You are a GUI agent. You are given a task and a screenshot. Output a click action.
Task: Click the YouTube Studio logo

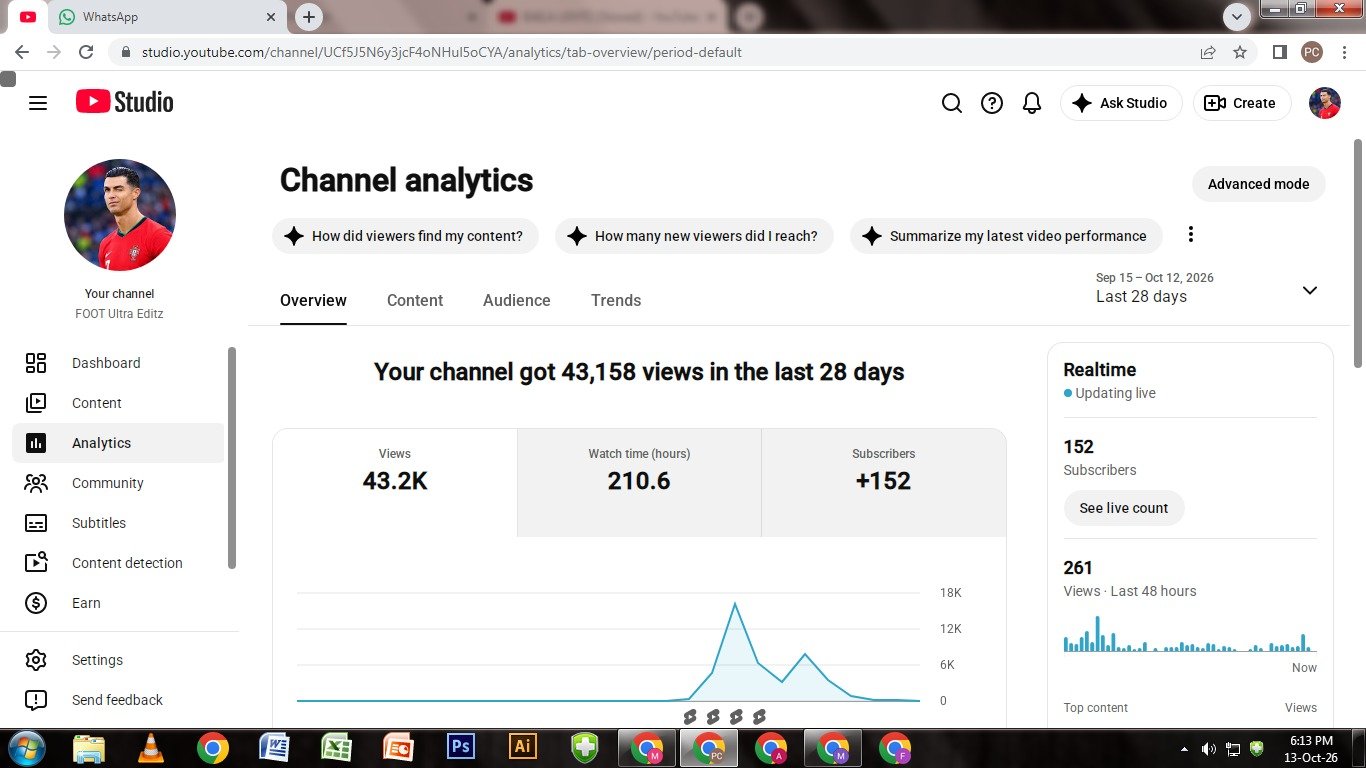point(124,102)
